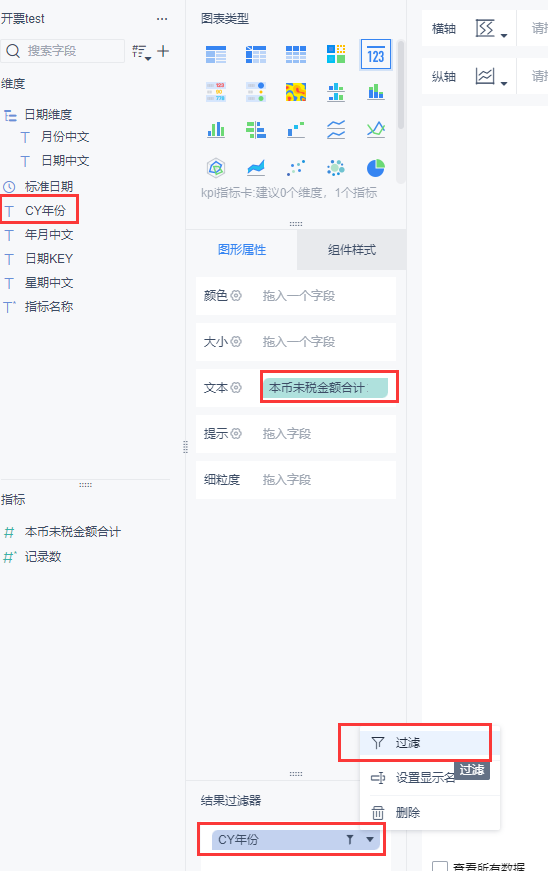The width and height of the screenshot is (548, 871).
Task: Select the 日期KEY dimension field
Action: (x=49, y=258)
